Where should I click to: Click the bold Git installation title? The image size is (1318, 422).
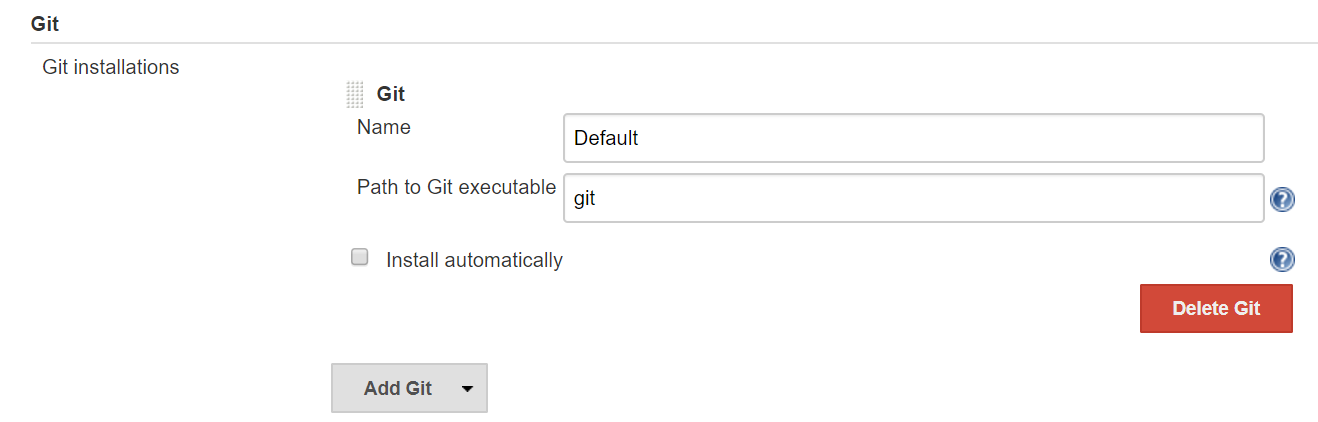tap(390, 95)
